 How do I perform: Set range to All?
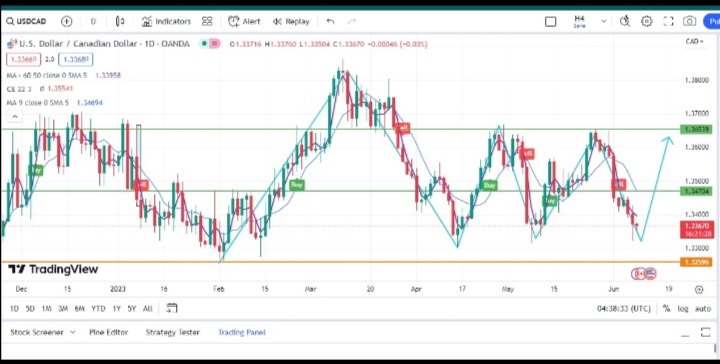(x=147, y=309)
